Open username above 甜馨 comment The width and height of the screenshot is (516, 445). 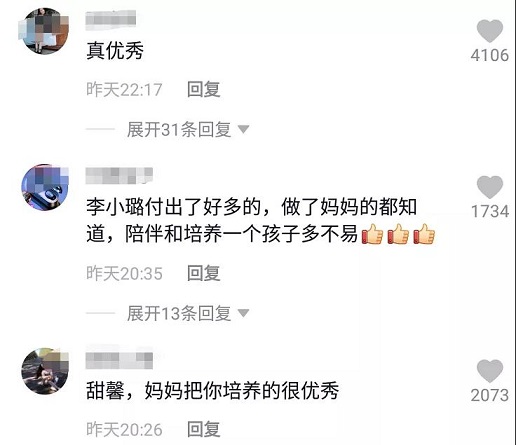pos(119,360)
